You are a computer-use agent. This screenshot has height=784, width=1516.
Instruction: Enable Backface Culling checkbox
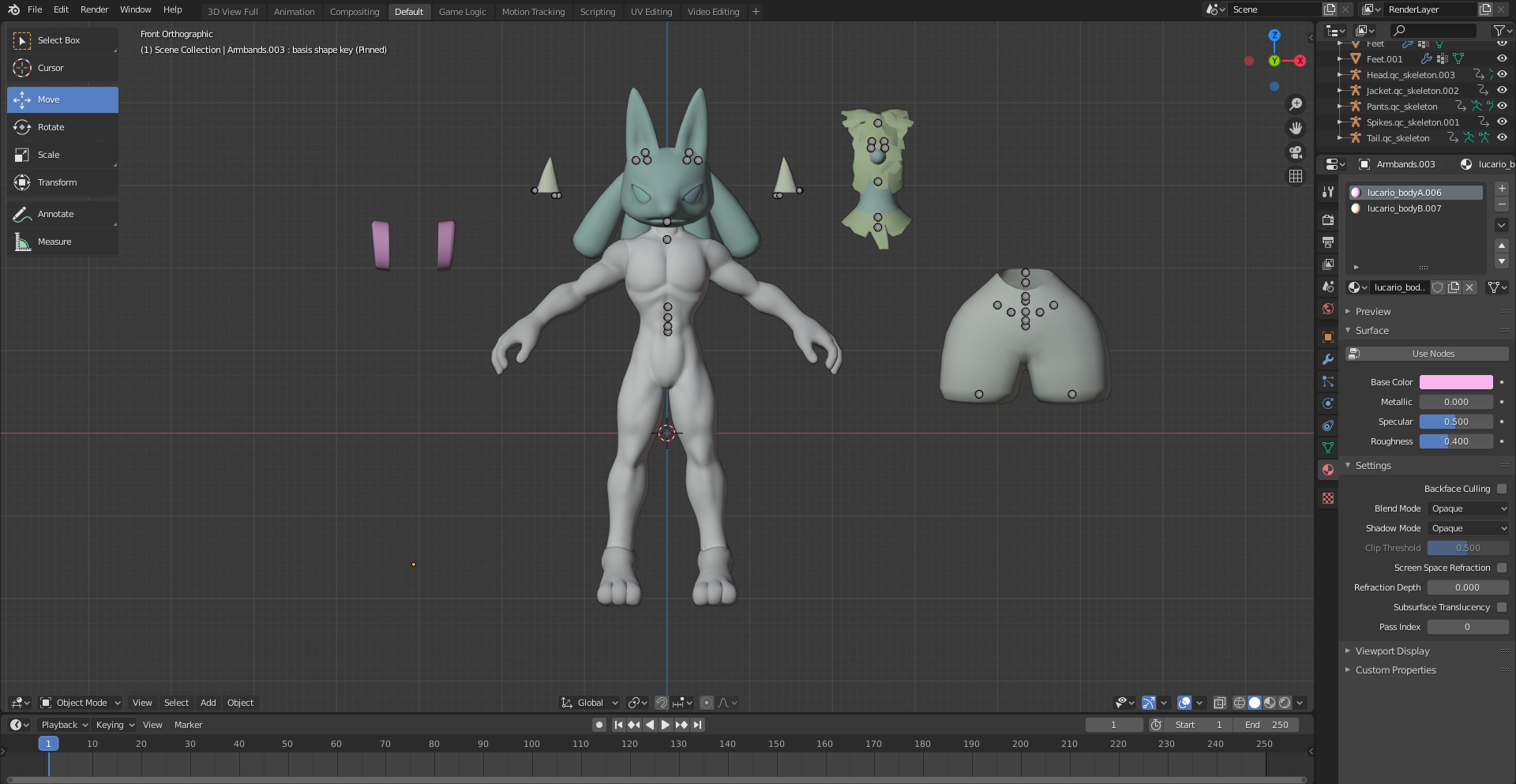point(1501,489)
